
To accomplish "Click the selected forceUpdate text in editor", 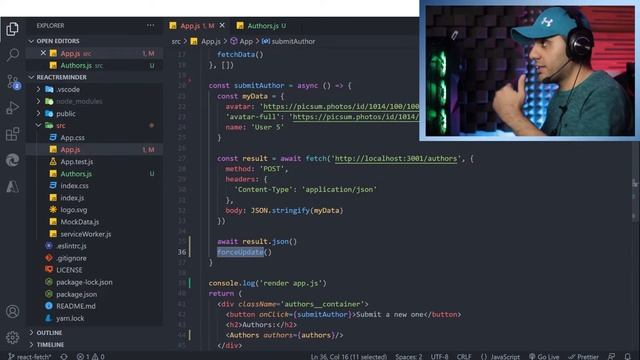I will click(x=240, y=252).
